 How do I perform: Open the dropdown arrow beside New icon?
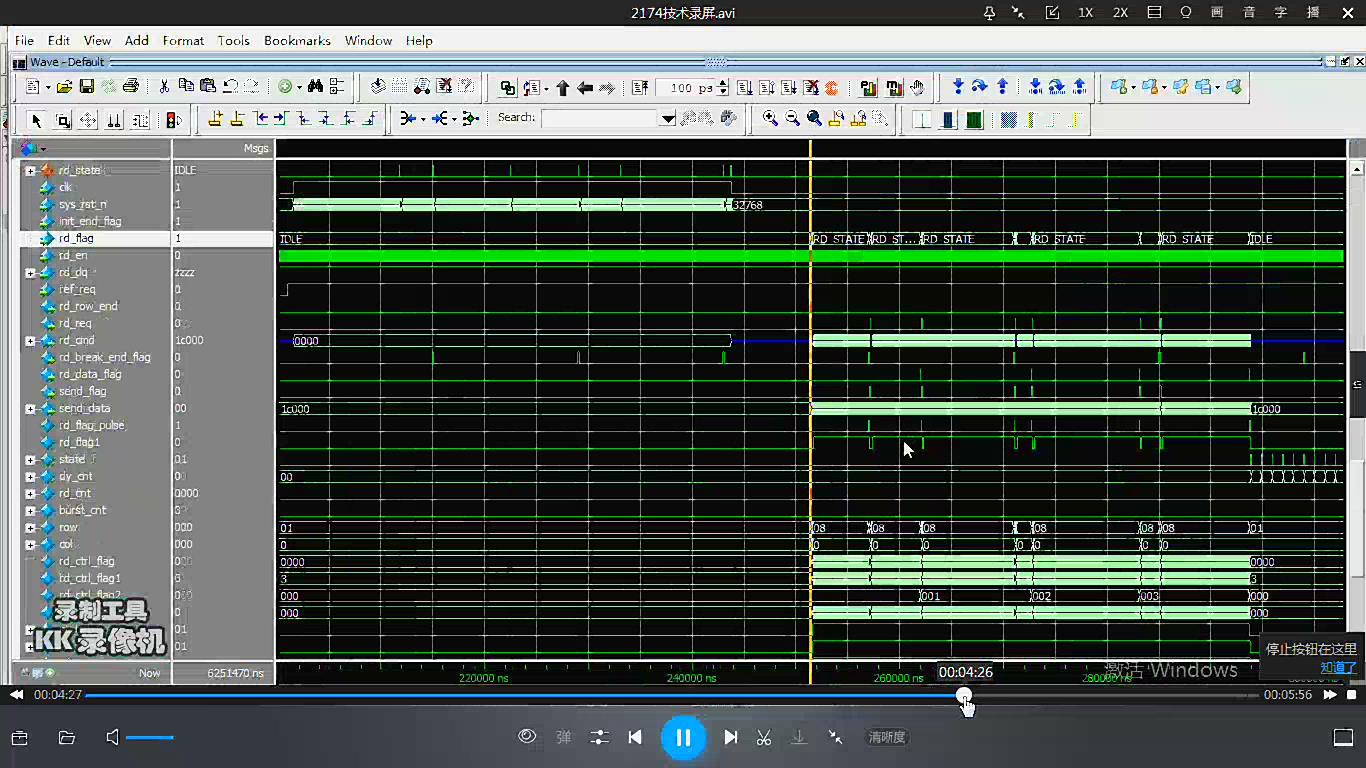pos(47,88)
